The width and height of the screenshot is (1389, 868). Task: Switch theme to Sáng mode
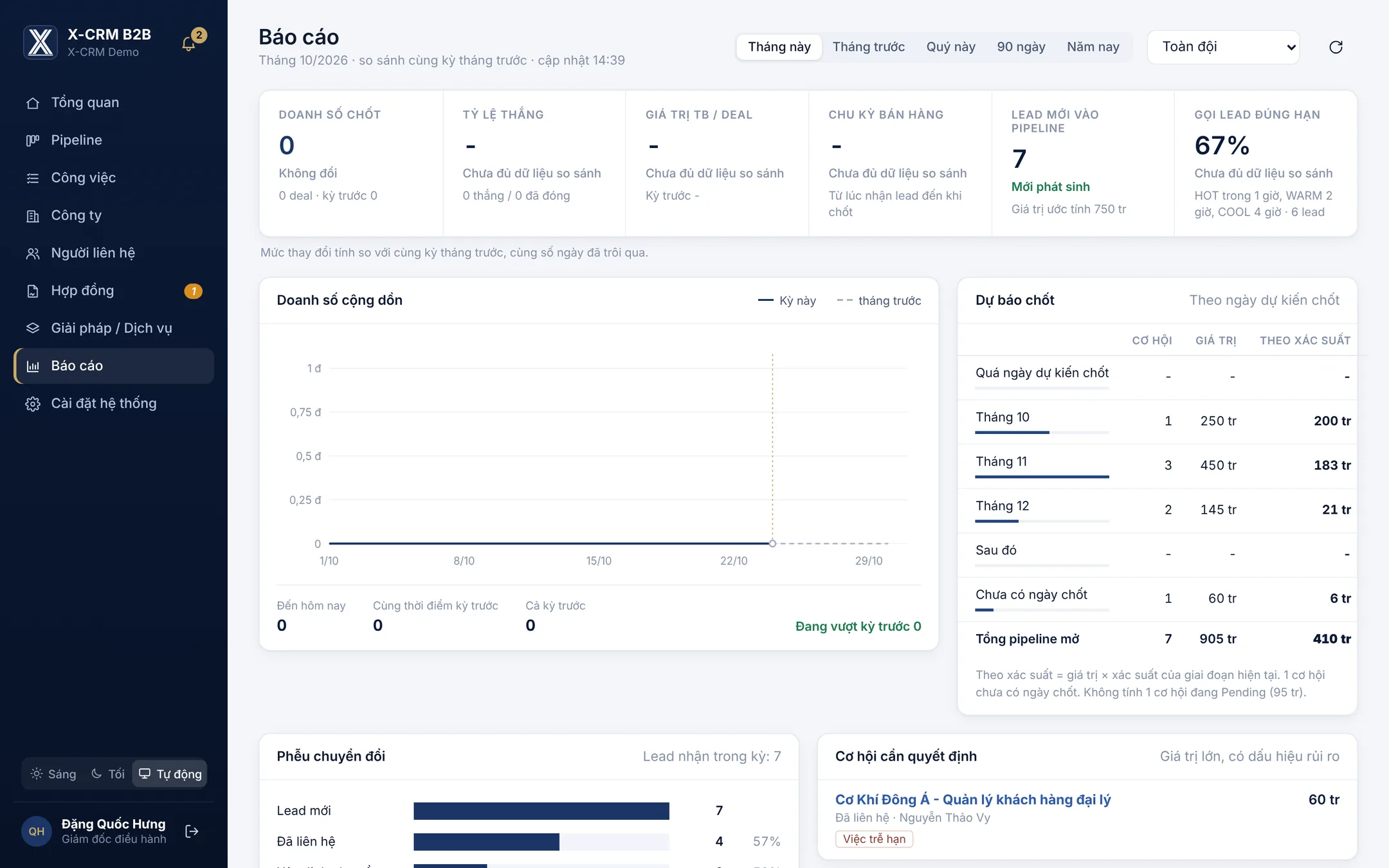coord(54,774)
